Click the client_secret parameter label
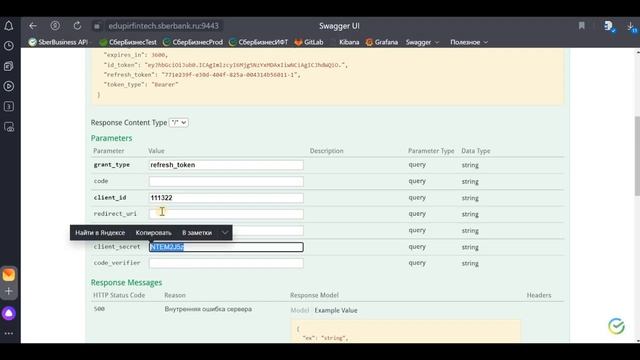Viewport: 640px width, 360px height. click(x=117, y=247)
